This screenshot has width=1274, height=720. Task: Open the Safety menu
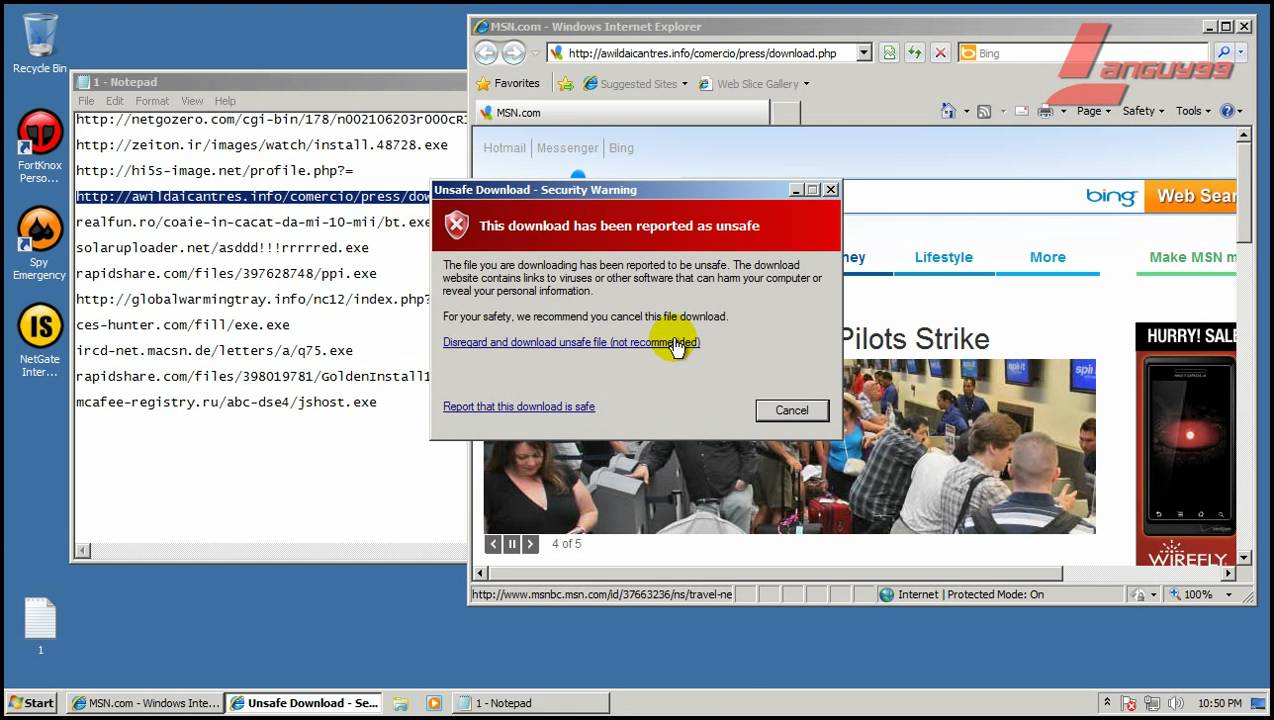[1143, 111]
